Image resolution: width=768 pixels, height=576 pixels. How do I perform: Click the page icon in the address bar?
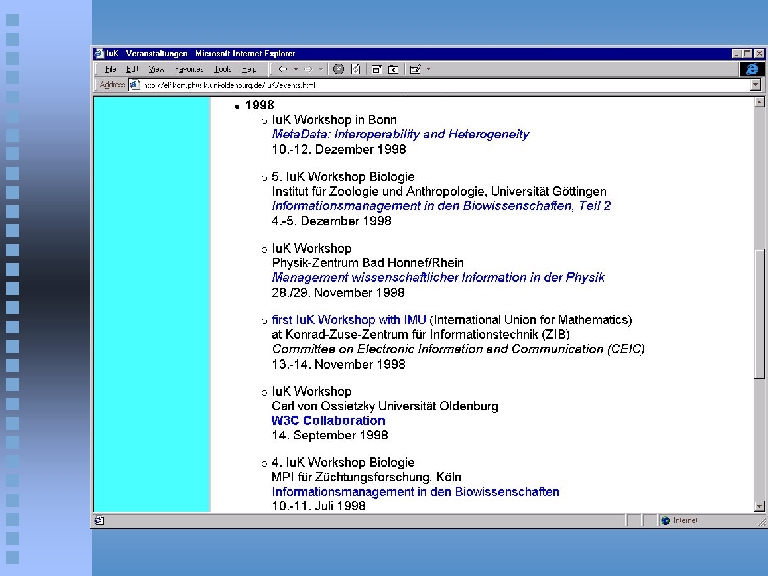pos(136,85)
